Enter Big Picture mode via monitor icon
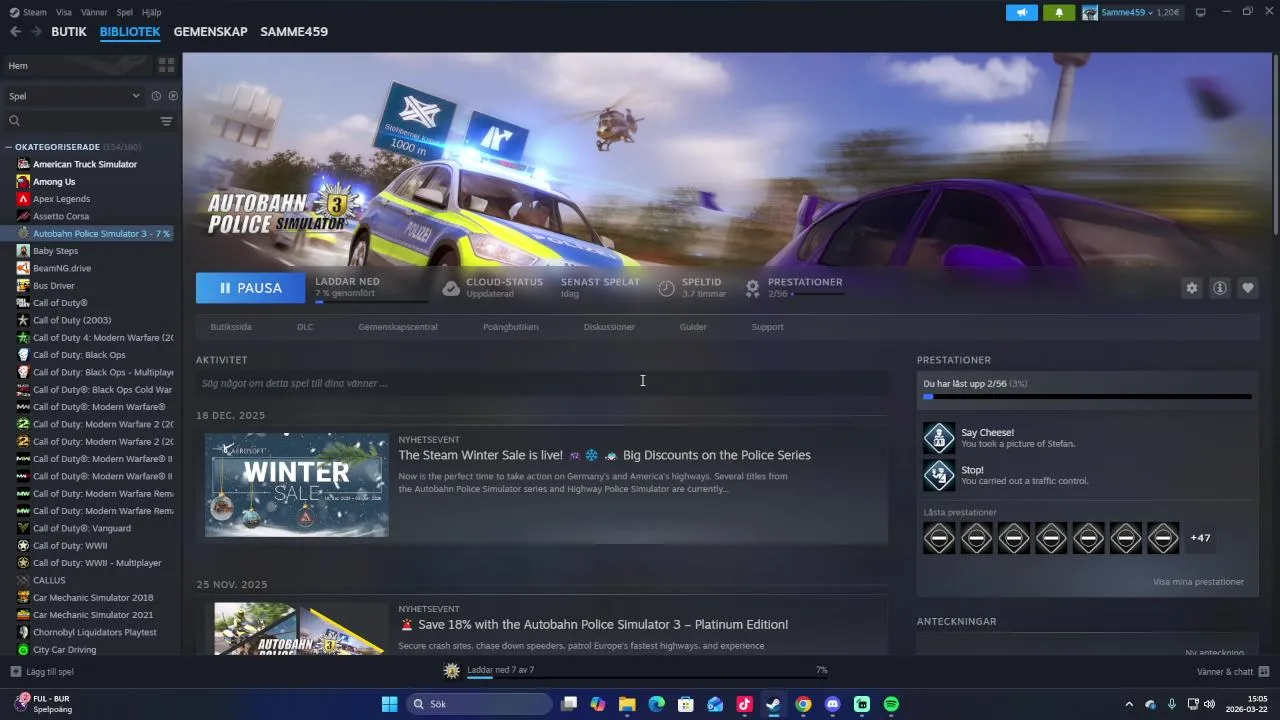 pyautogui.click(x=1200, y=12)
